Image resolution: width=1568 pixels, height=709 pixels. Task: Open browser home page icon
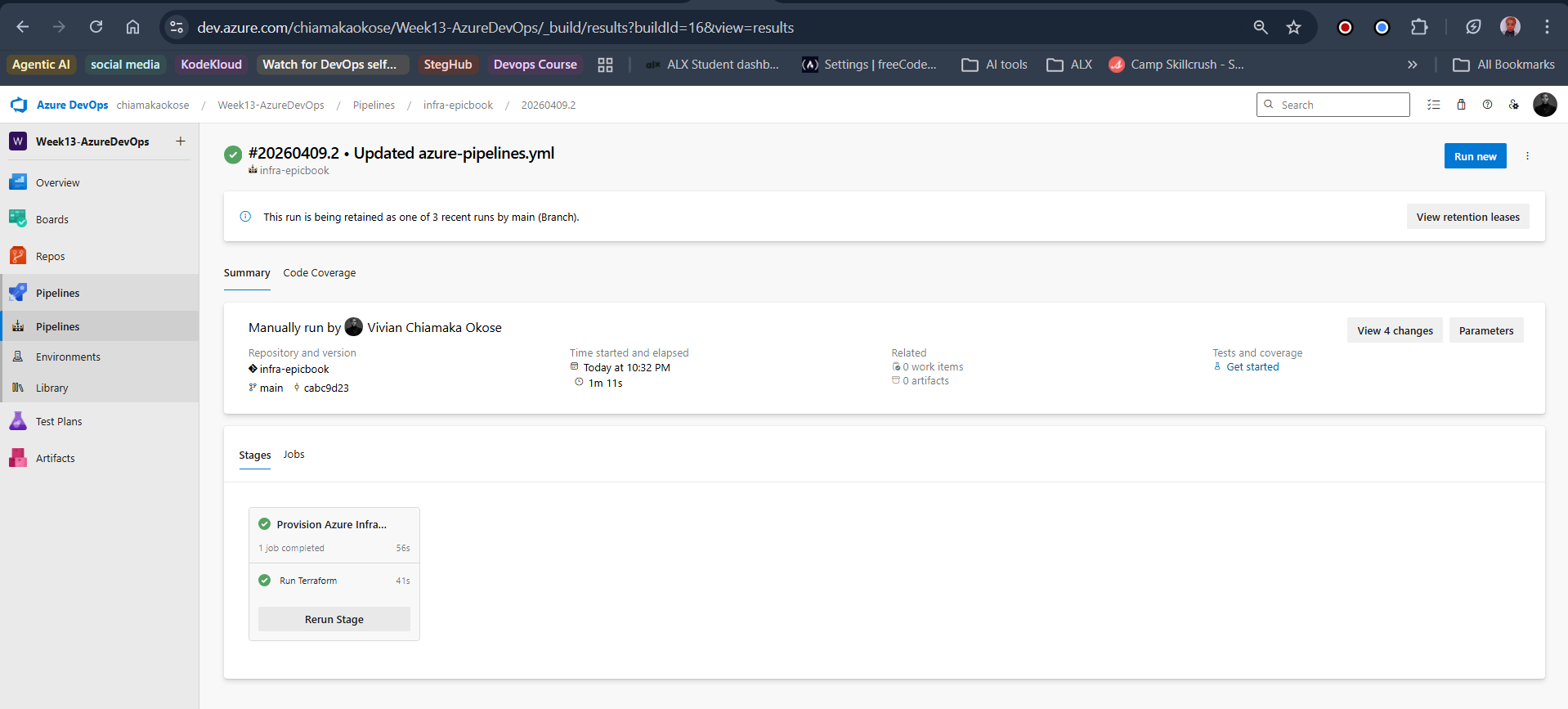click(x=132, y=27)
